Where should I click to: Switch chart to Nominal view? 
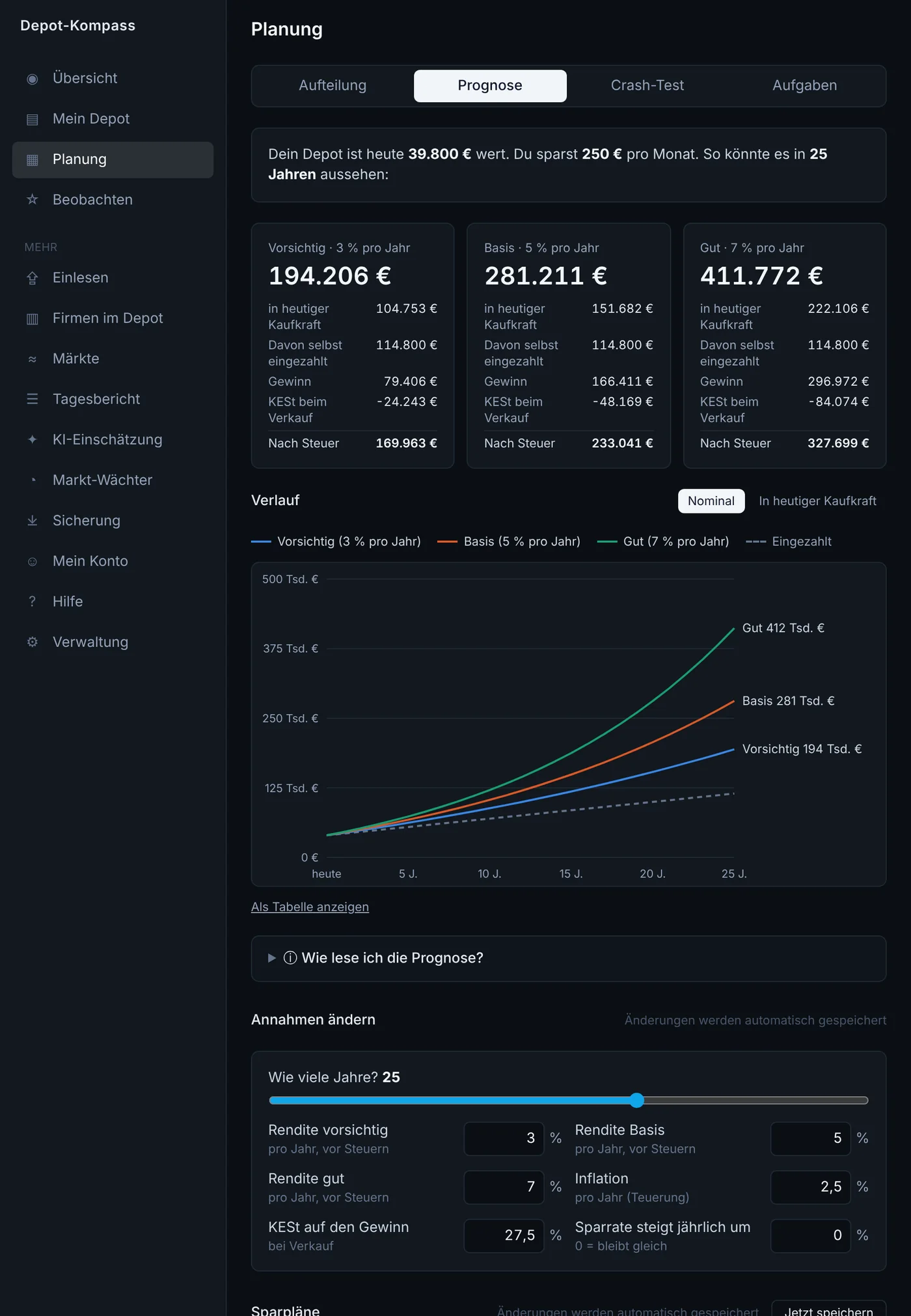point(711,501)
